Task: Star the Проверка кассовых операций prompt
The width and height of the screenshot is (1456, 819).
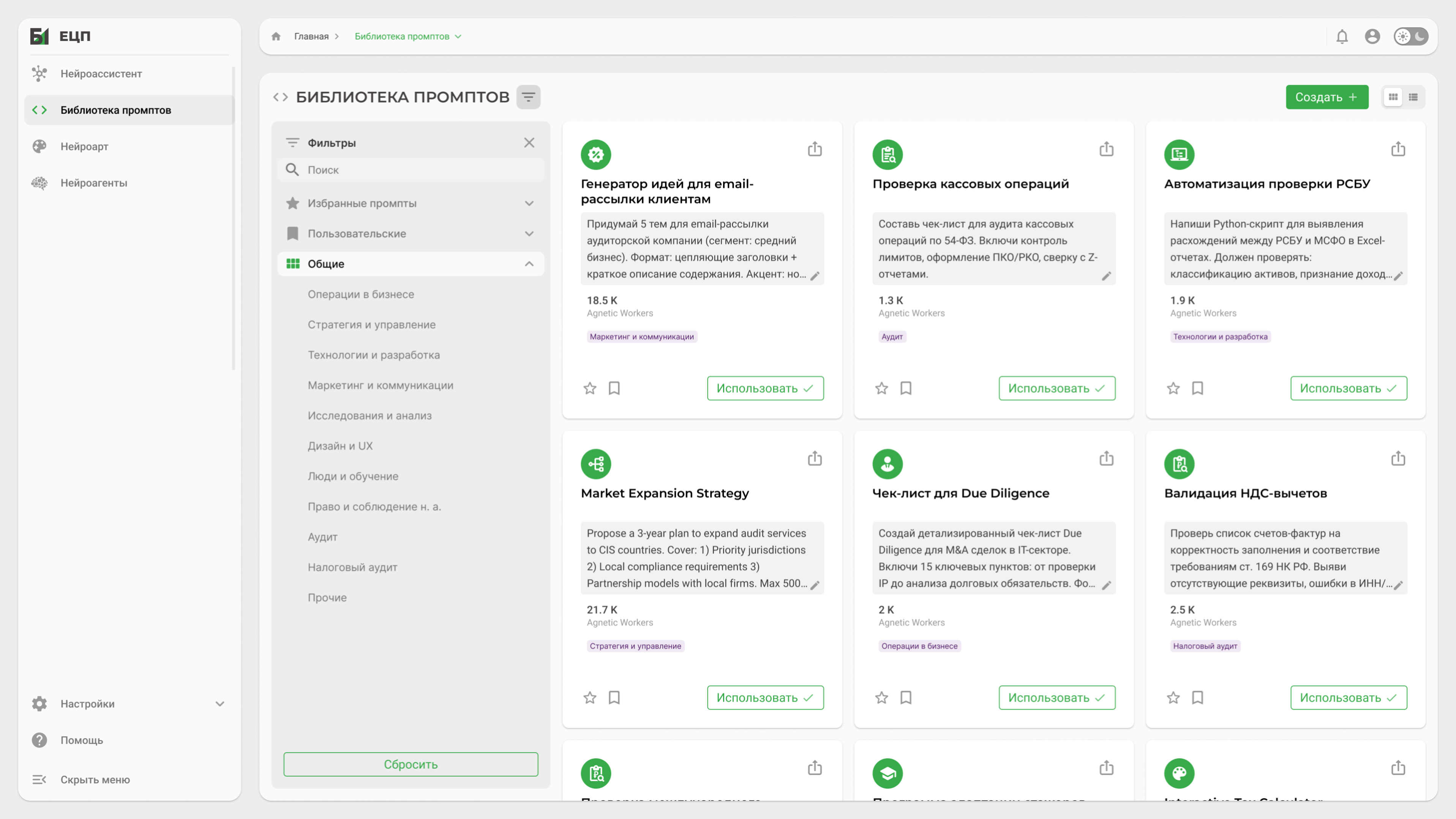Action: [881, 388]
